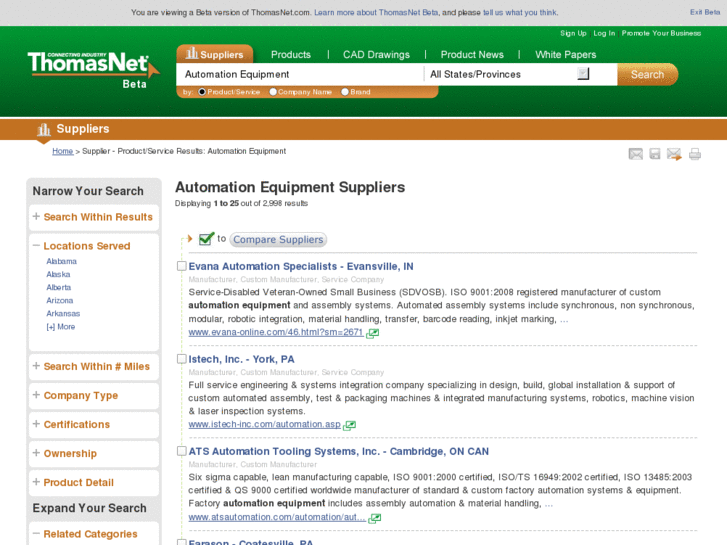Click Promote Your Business link
The height and width of the screenshot is (545, 727).
661,33
